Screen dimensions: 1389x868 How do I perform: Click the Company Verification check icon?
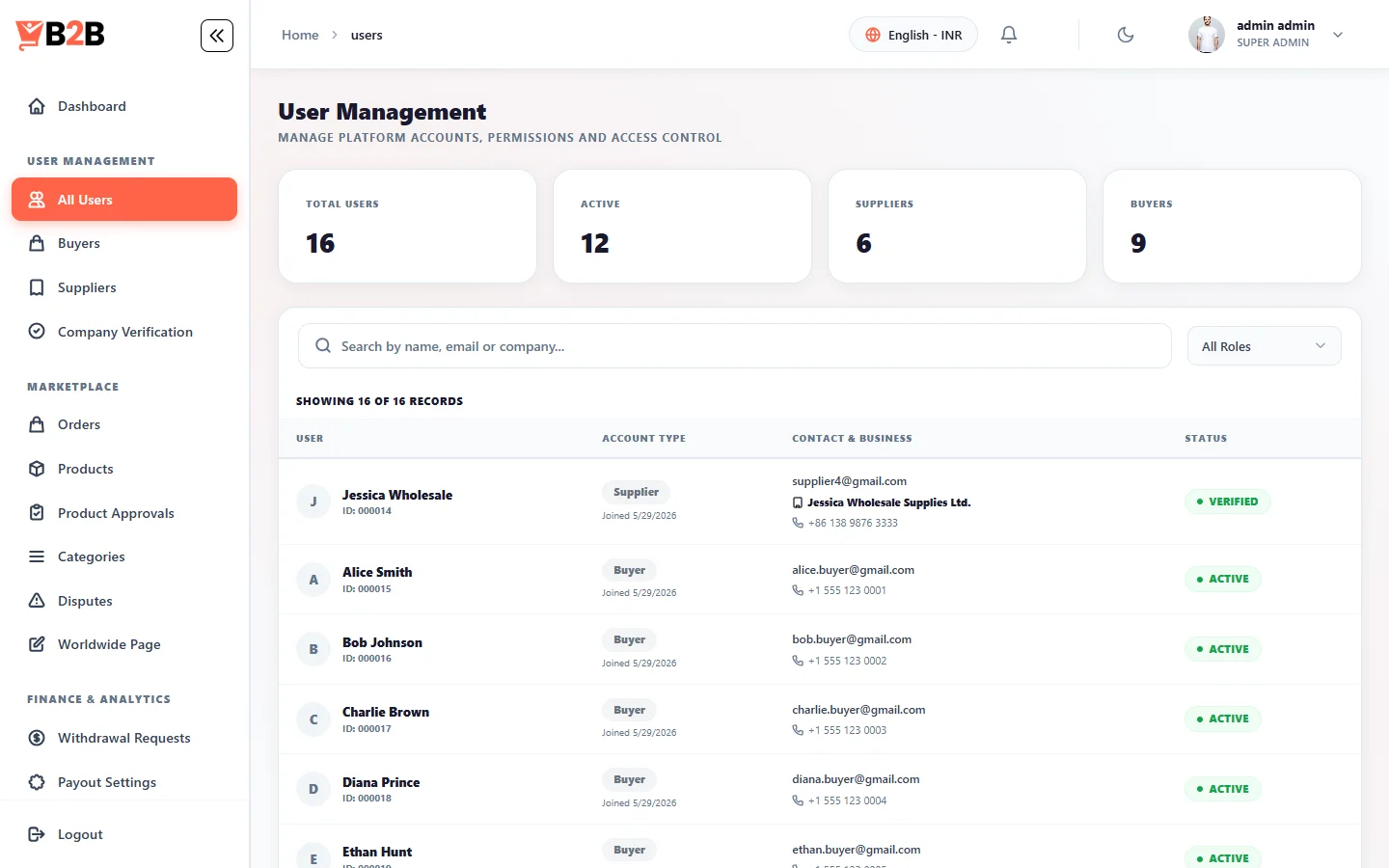(x=37, y=332)
